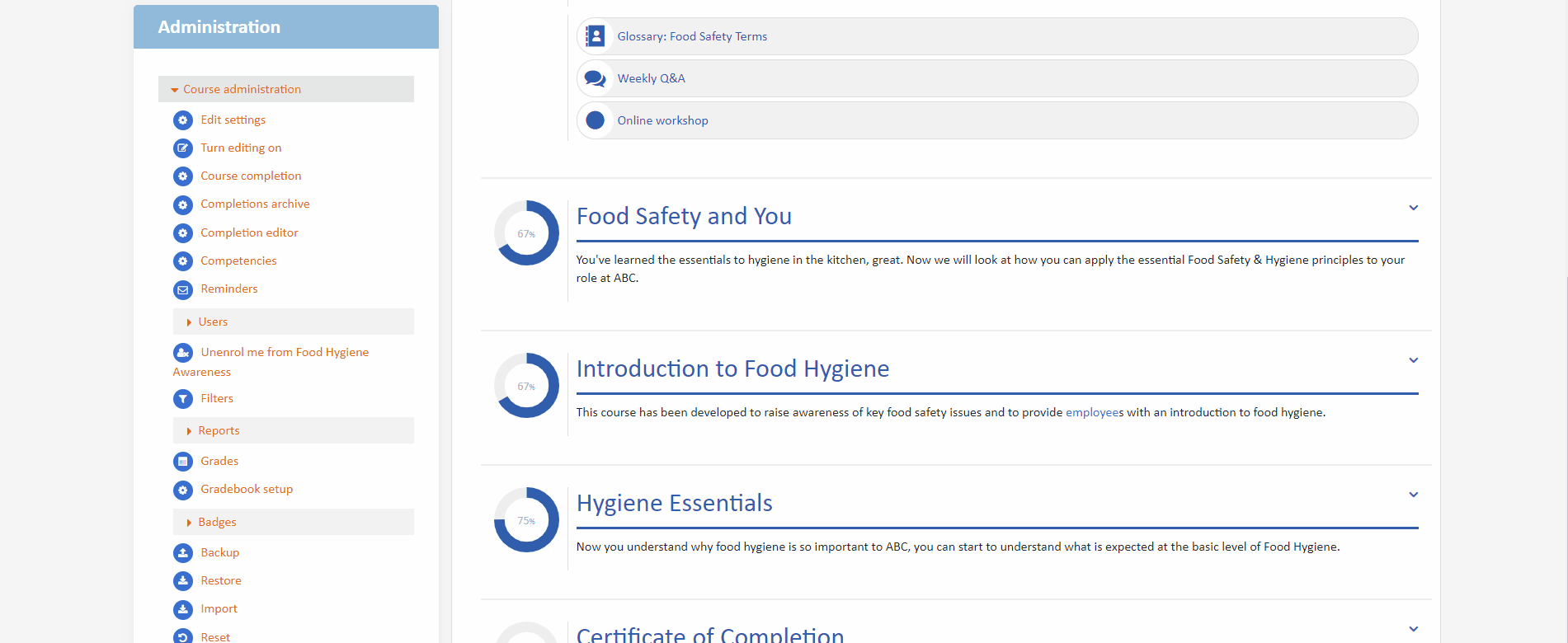Click the Weekly Q&A forum bubbles icon

[x=595, y=78]
